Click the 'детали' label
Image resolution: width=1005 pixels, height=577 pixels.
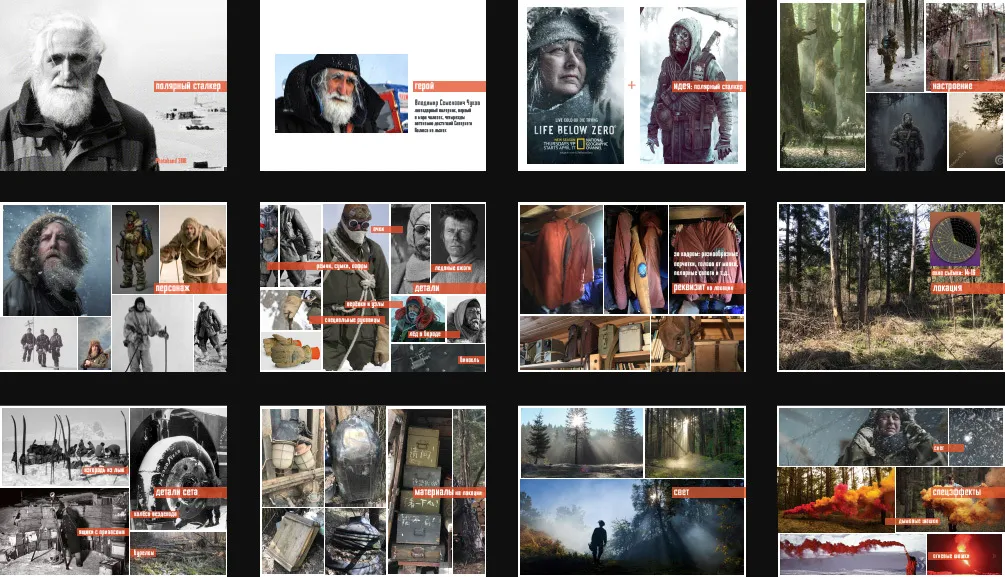coord(449,288)
